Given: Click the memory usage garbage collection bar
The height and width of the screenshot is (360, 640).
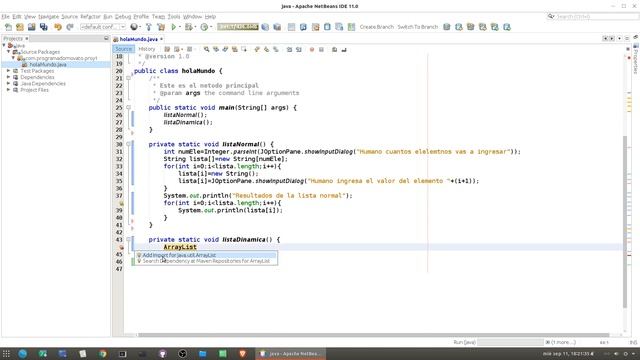Looking at the screenshot, I should tap(238, 27).
